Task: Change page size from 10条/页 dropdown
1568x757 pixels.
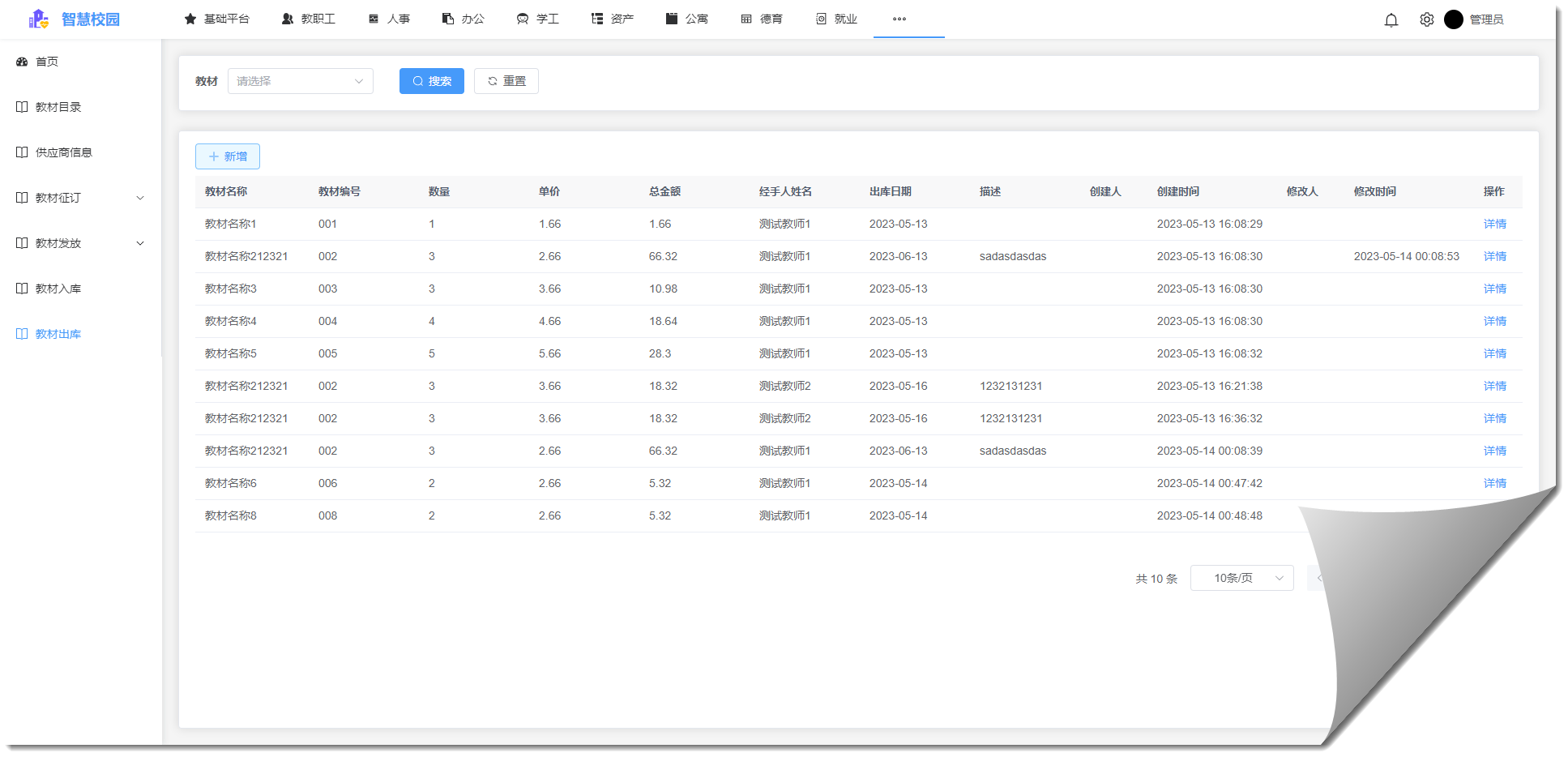Action: point(1241,578)
